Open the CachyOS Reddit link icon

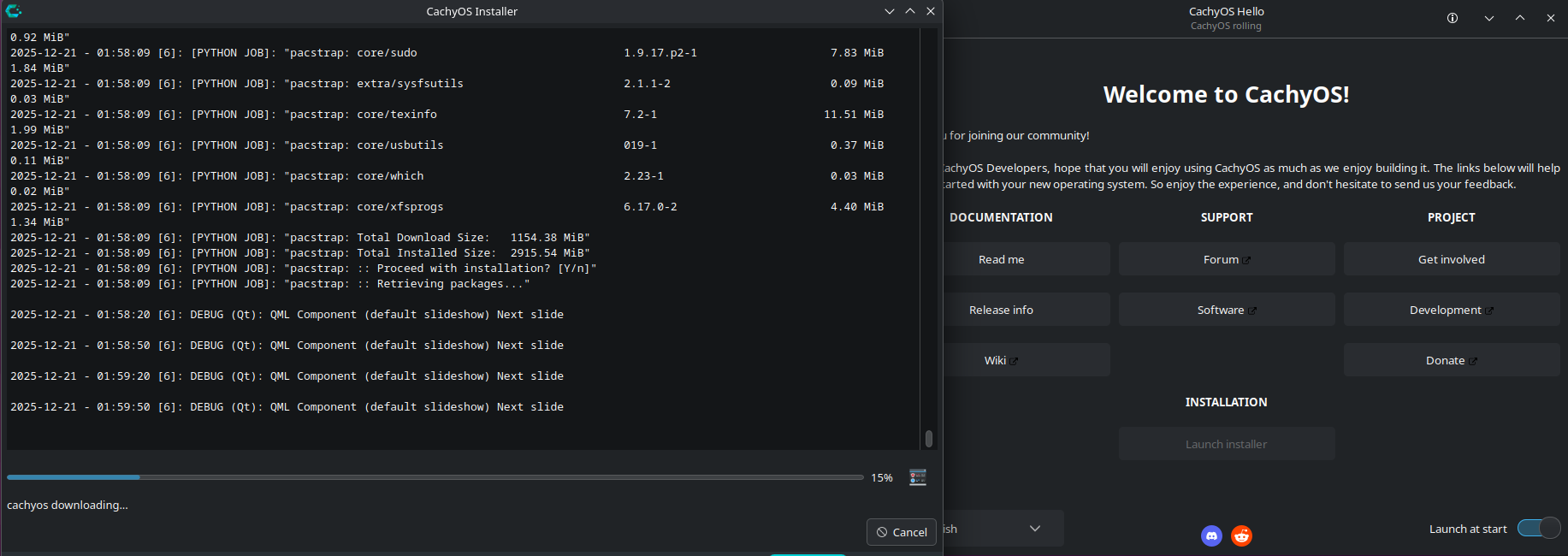1241,535
